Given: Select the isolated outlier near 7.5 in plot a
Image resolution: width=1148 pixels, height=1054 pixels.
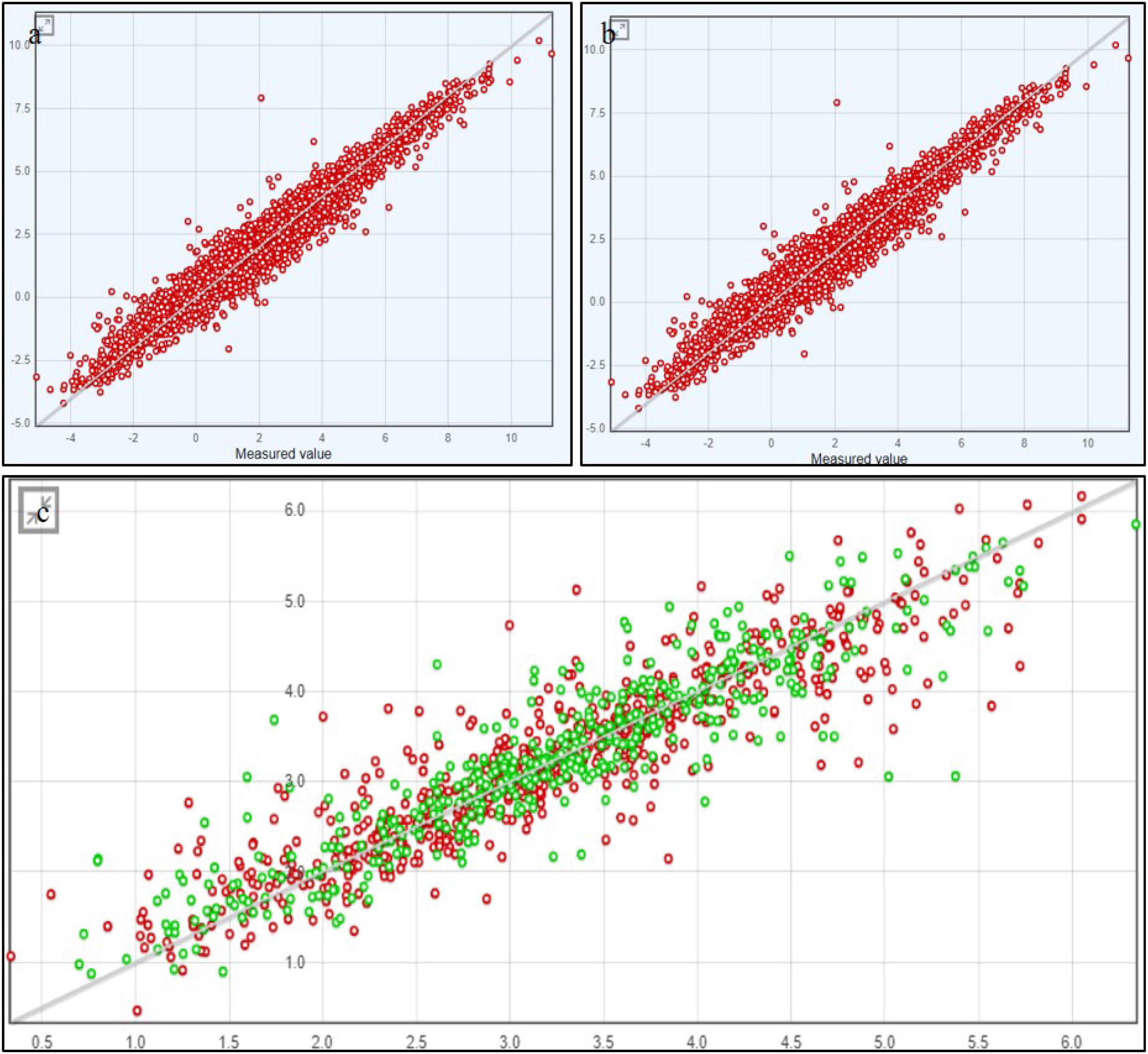Looking at the screenshot, I should coord(261,98).
